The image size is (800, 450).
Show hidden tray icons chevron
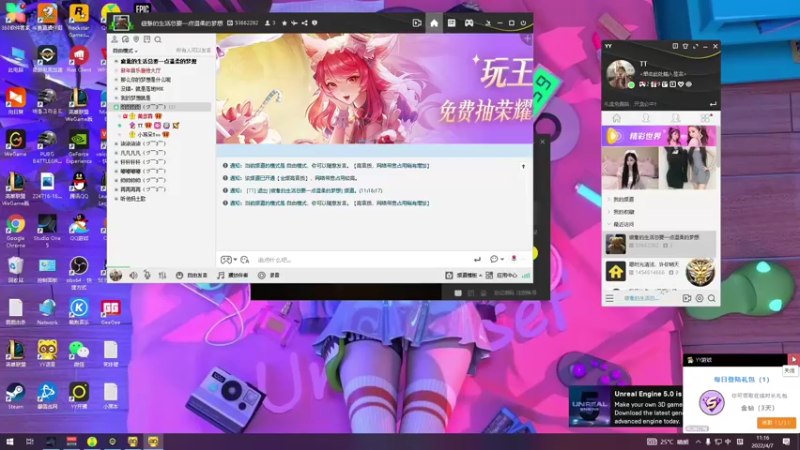click(697, 442)
